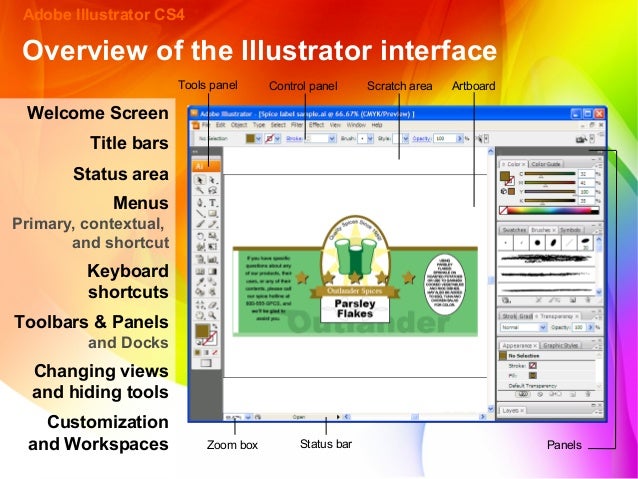Click the Change Screen Mode button
This screenshot has width=638, height=479.
point(206,363)
